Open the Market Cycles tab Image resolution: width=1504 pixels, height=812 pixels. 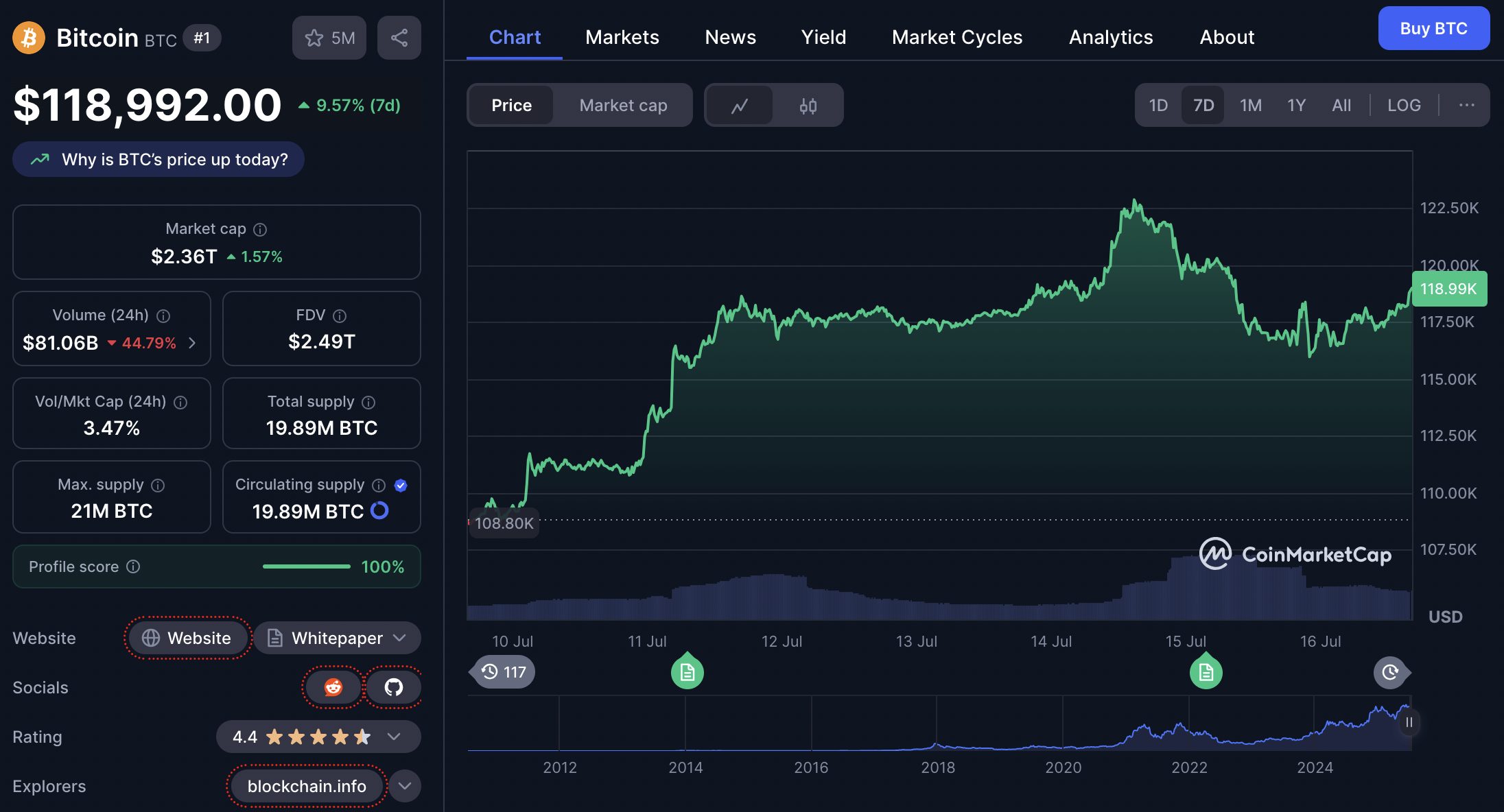(x=957, y=37)
